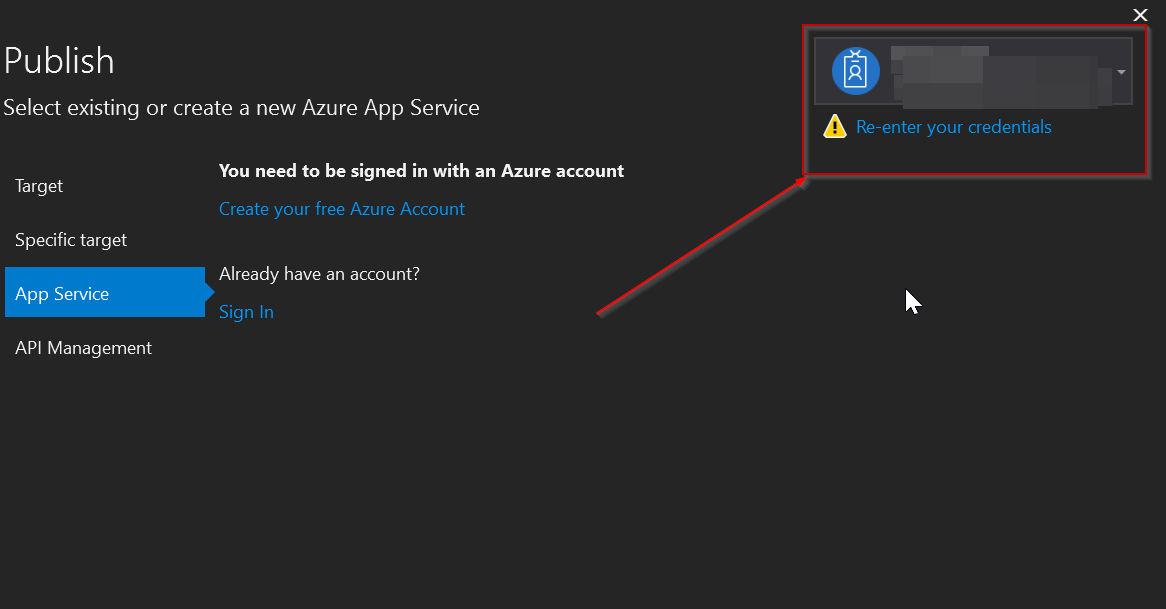Select the API Management step

coord(83,348)
